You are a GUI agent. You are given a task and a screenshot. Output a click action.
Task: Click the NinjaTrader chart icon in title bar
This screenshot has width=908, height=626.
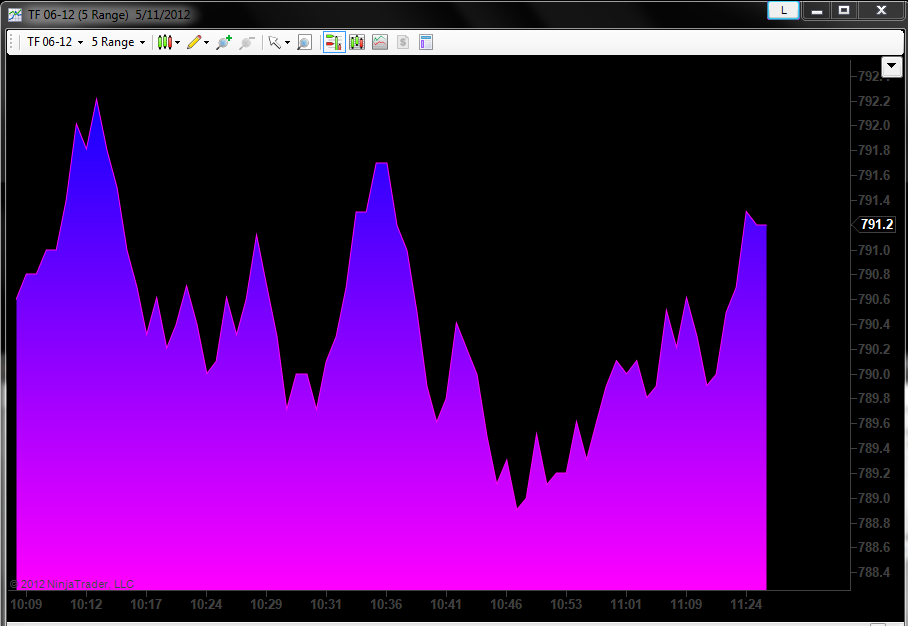pos(15,14)
